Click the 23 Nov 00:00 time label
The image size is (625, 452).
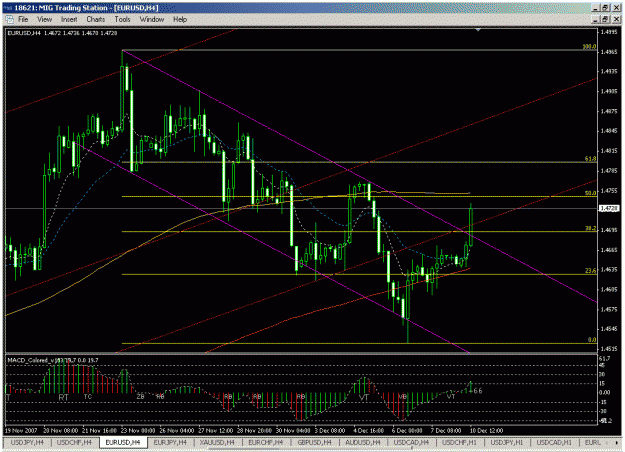pyautogui.click(x=138, y=430)
